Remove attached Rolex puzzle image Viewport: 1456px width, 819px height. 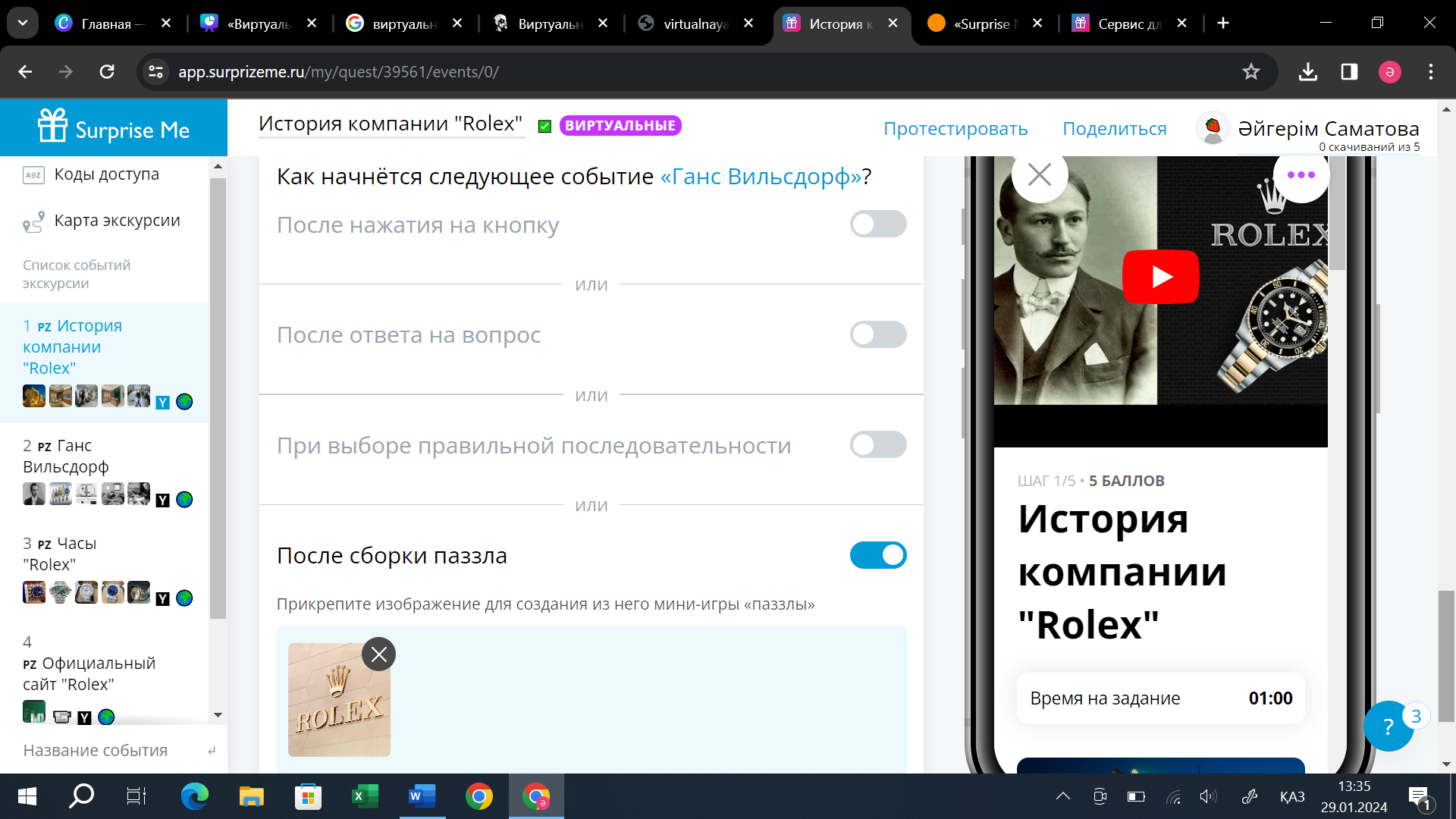tap(378, 654)
